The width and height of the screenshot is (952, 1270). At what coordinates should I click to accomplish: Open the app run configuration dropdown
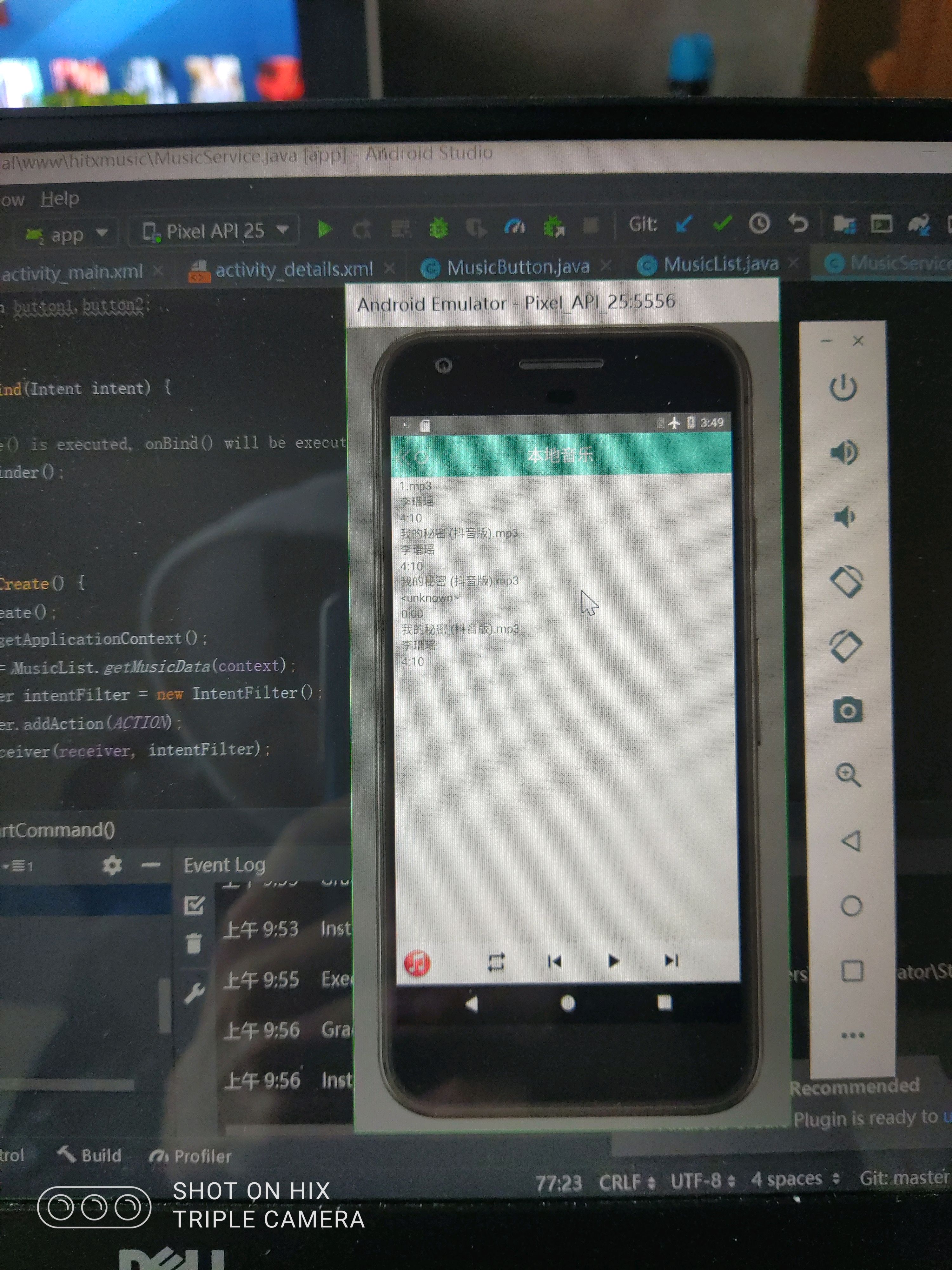67,234
